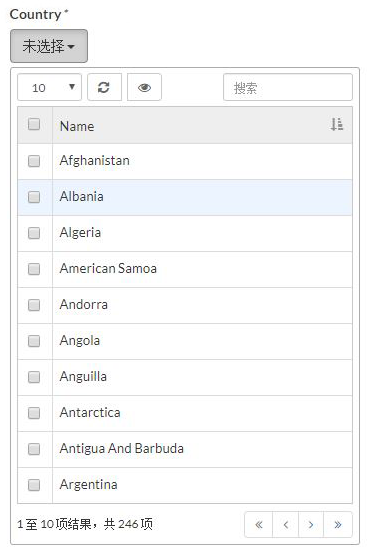
Task: Click the 搜索 search input field
Action: point(288,88)
